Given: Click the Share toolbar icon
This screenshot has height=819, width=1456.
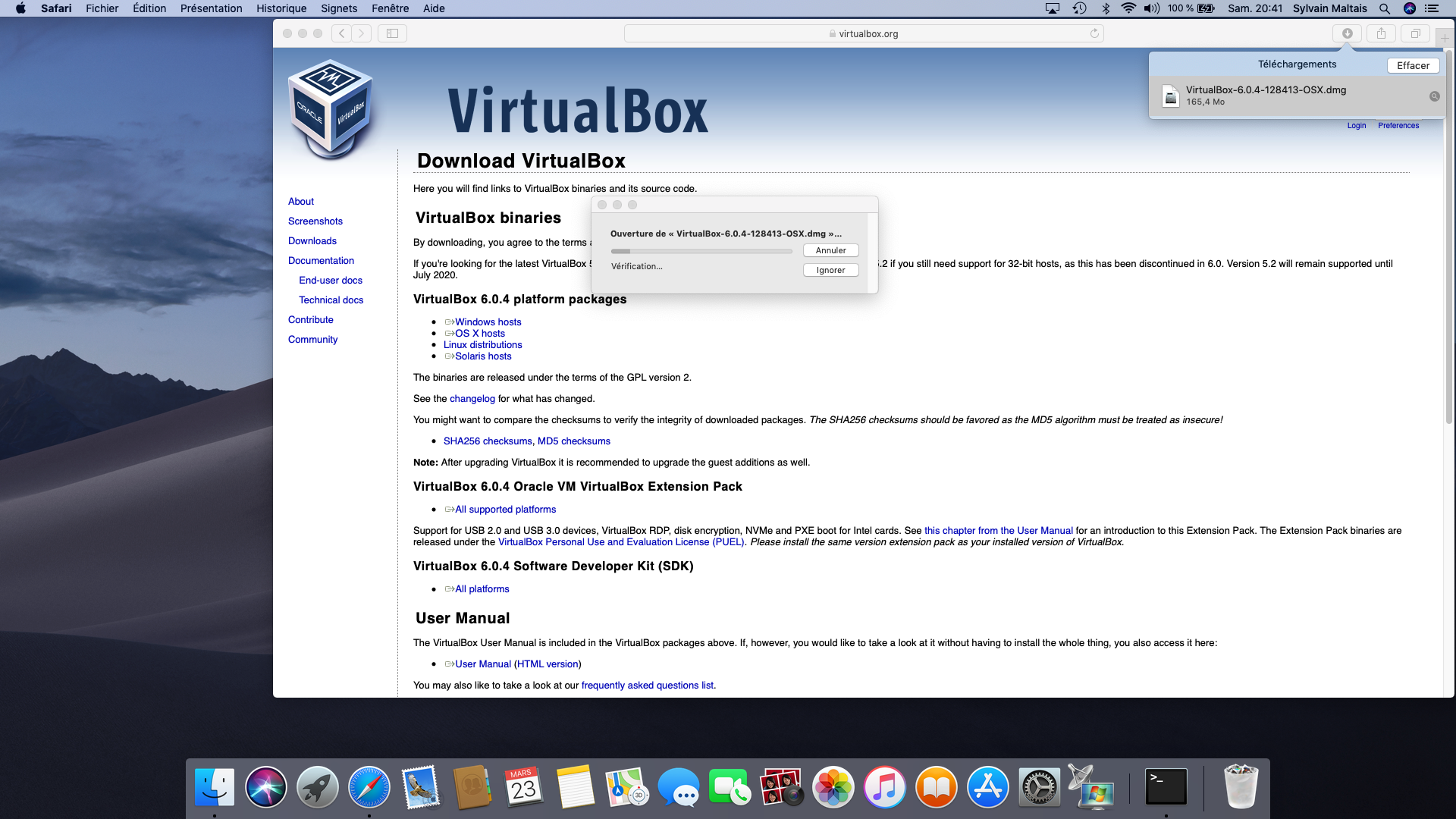Looking at the screenshot, I should 1381,33.
